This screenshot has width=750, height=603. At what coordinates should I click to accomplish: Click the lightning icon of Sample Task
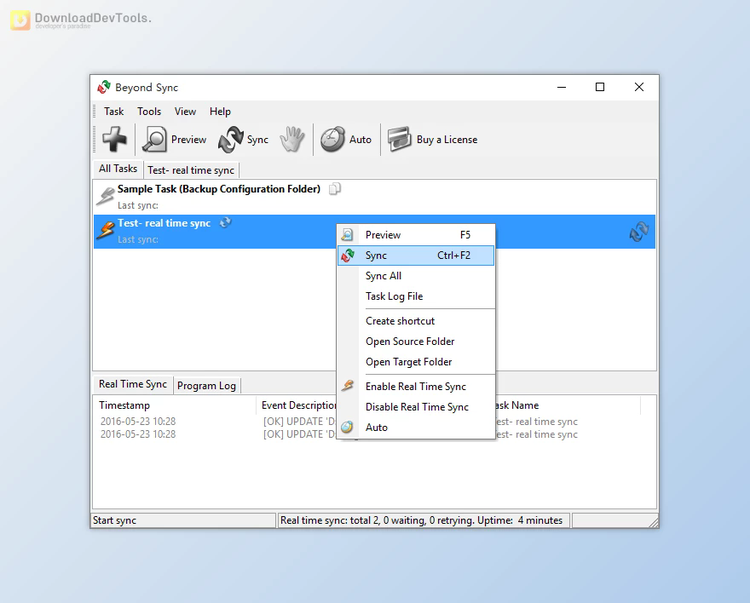coord(105,196)
